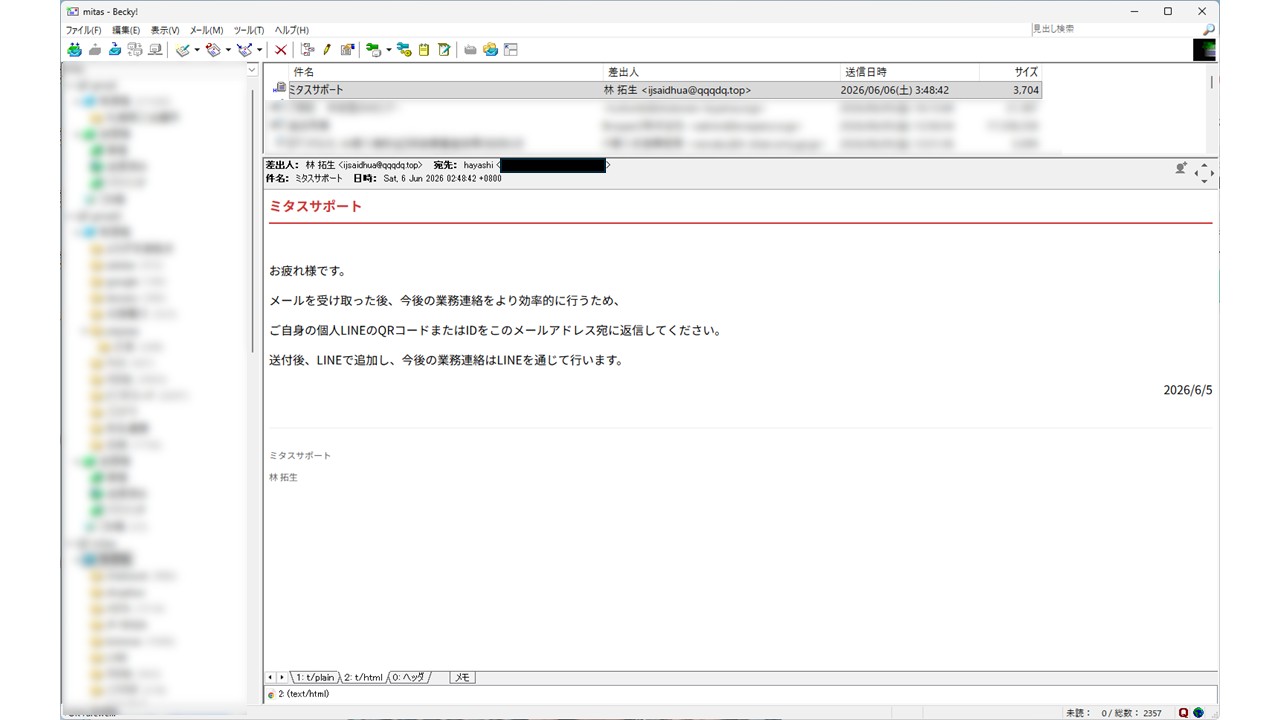Sort the list by the 送信日時 column
Image resolution: width=1280 pixels, height=720 pixels.
910,72
